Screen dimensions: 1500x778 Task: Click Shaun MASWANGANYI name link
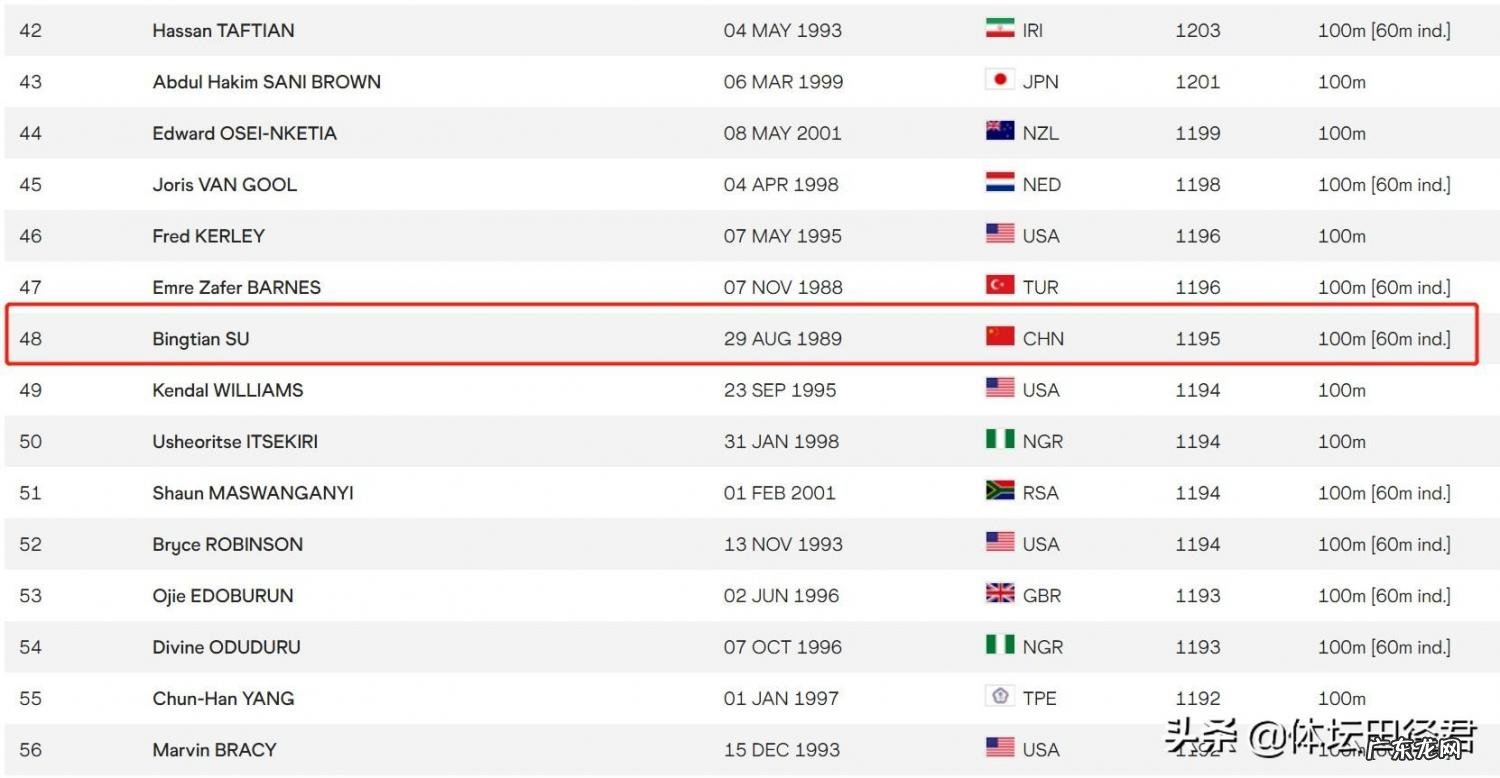click(253, 493)
